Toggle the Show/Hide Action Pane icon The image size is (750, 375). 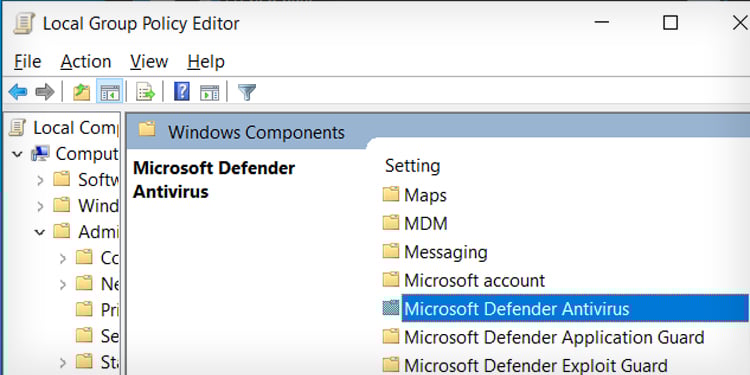pos(209,91)
